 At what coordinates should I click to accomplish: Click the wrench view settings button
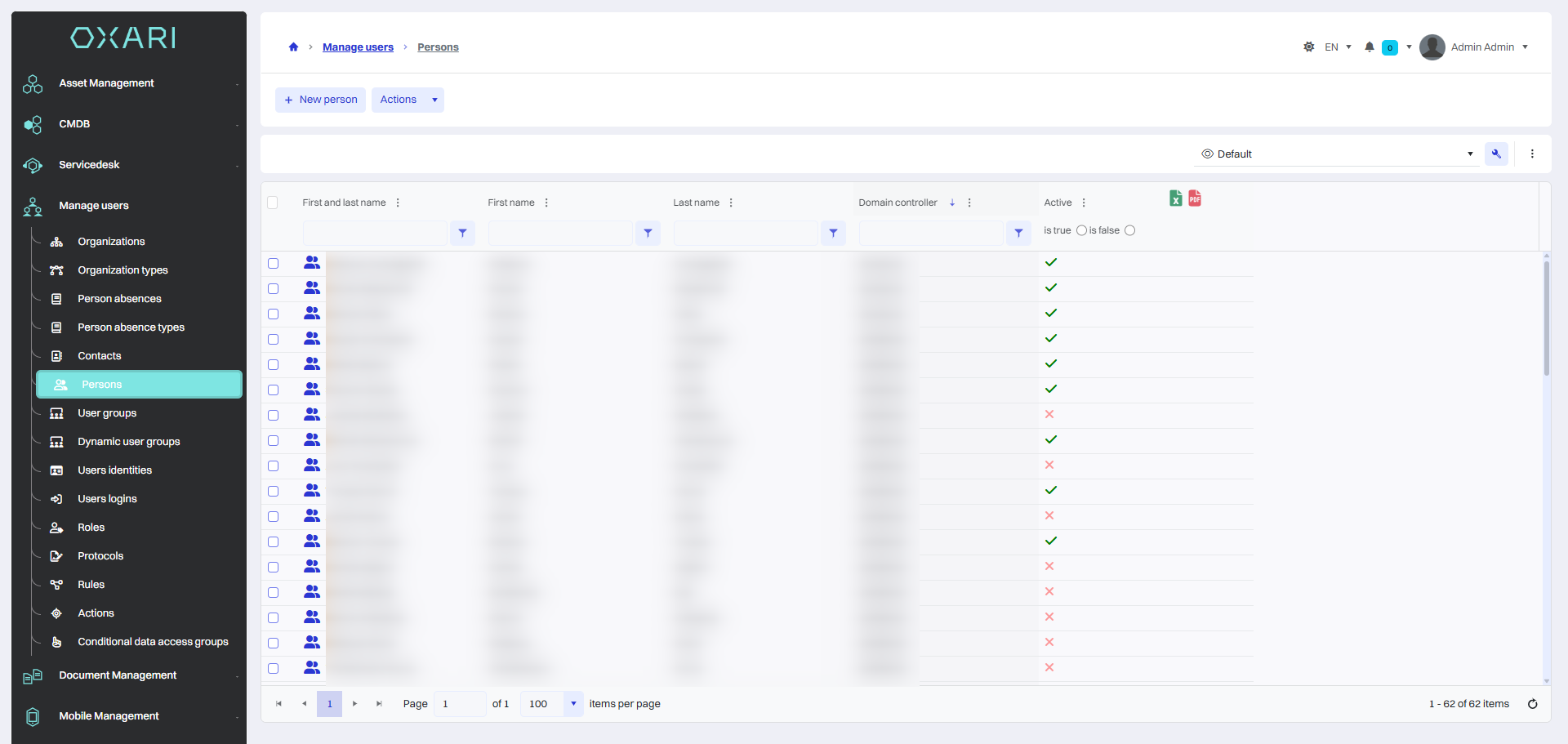pos(1496,154)
